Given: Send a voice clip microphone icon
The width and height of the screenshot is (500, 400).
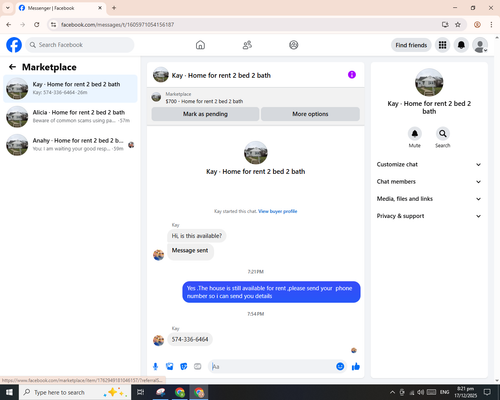Looking at the screenshot, I should coord(155,367).
